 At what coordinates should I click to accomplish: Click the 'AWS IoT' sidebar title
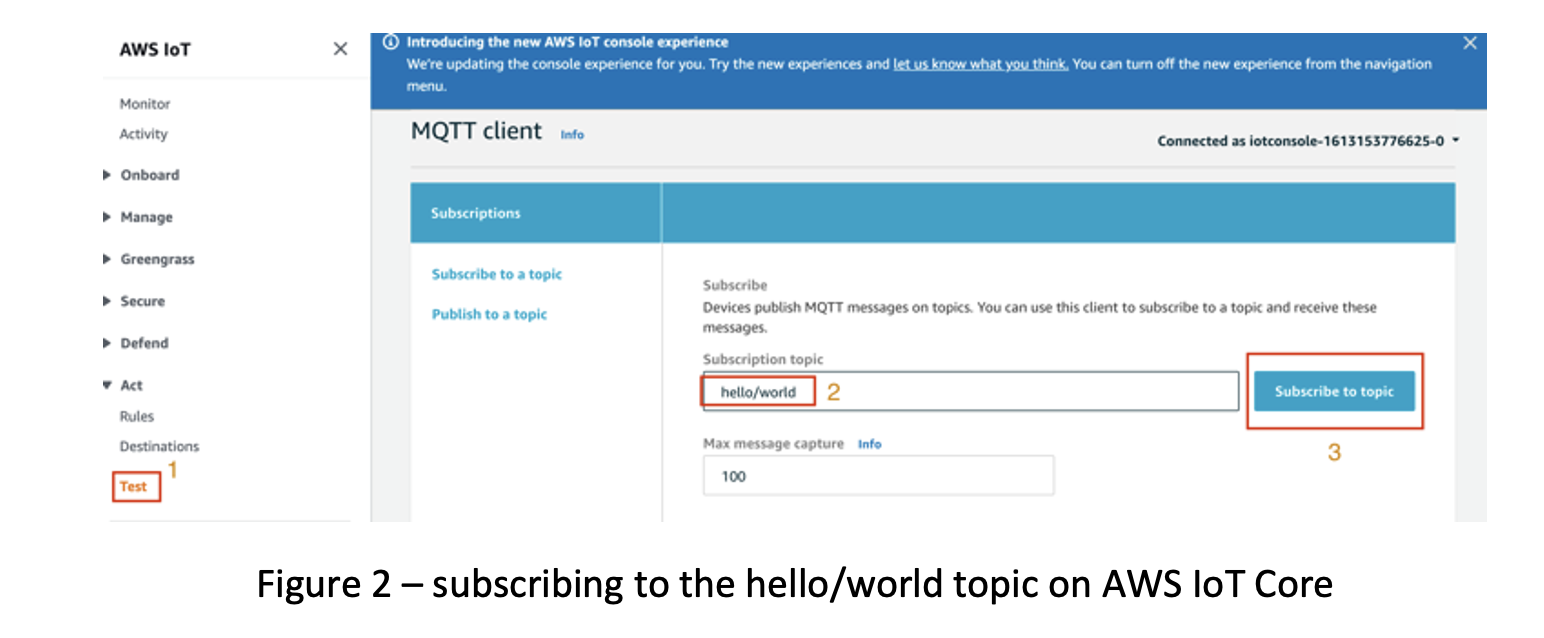pyautogui.click(x=155, y=49)
